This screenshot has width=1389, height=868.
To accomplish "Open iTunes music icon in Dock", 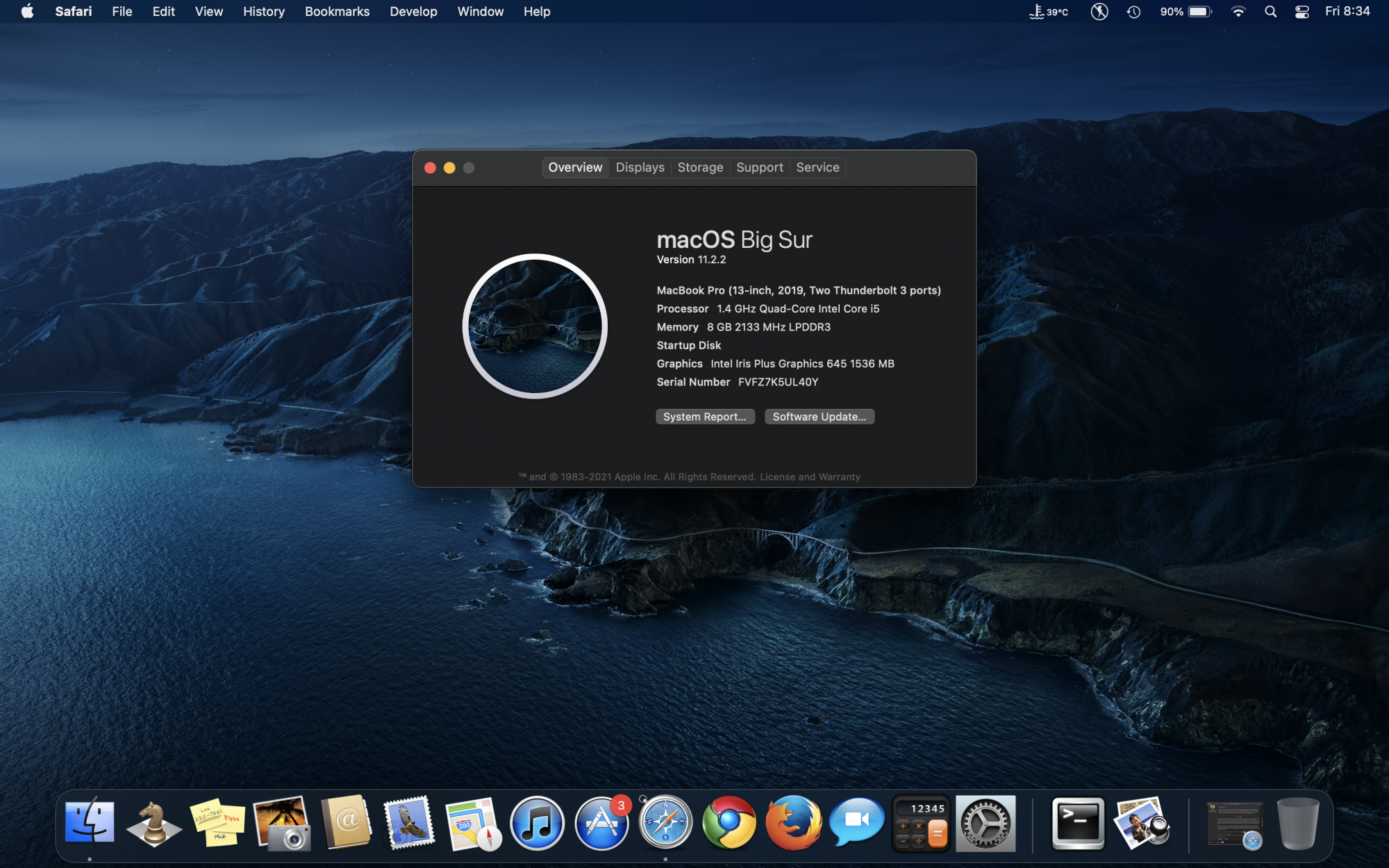I will click(x=537, y=824).
